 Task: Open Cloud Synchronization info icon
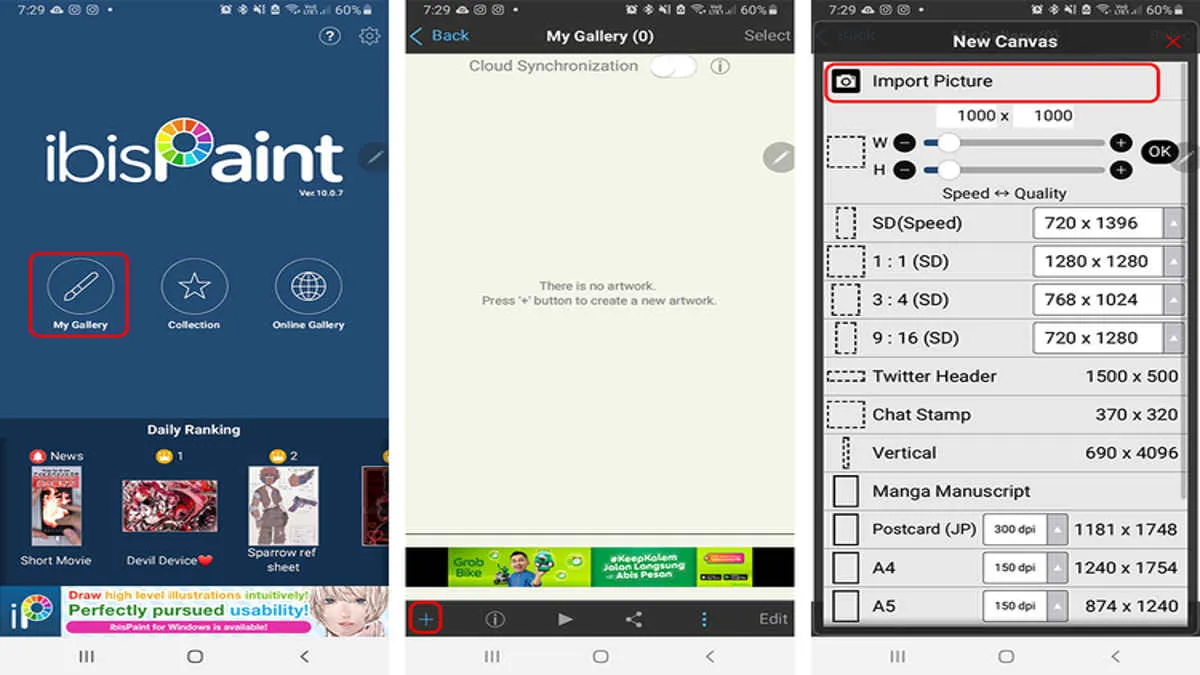[719, 66]
